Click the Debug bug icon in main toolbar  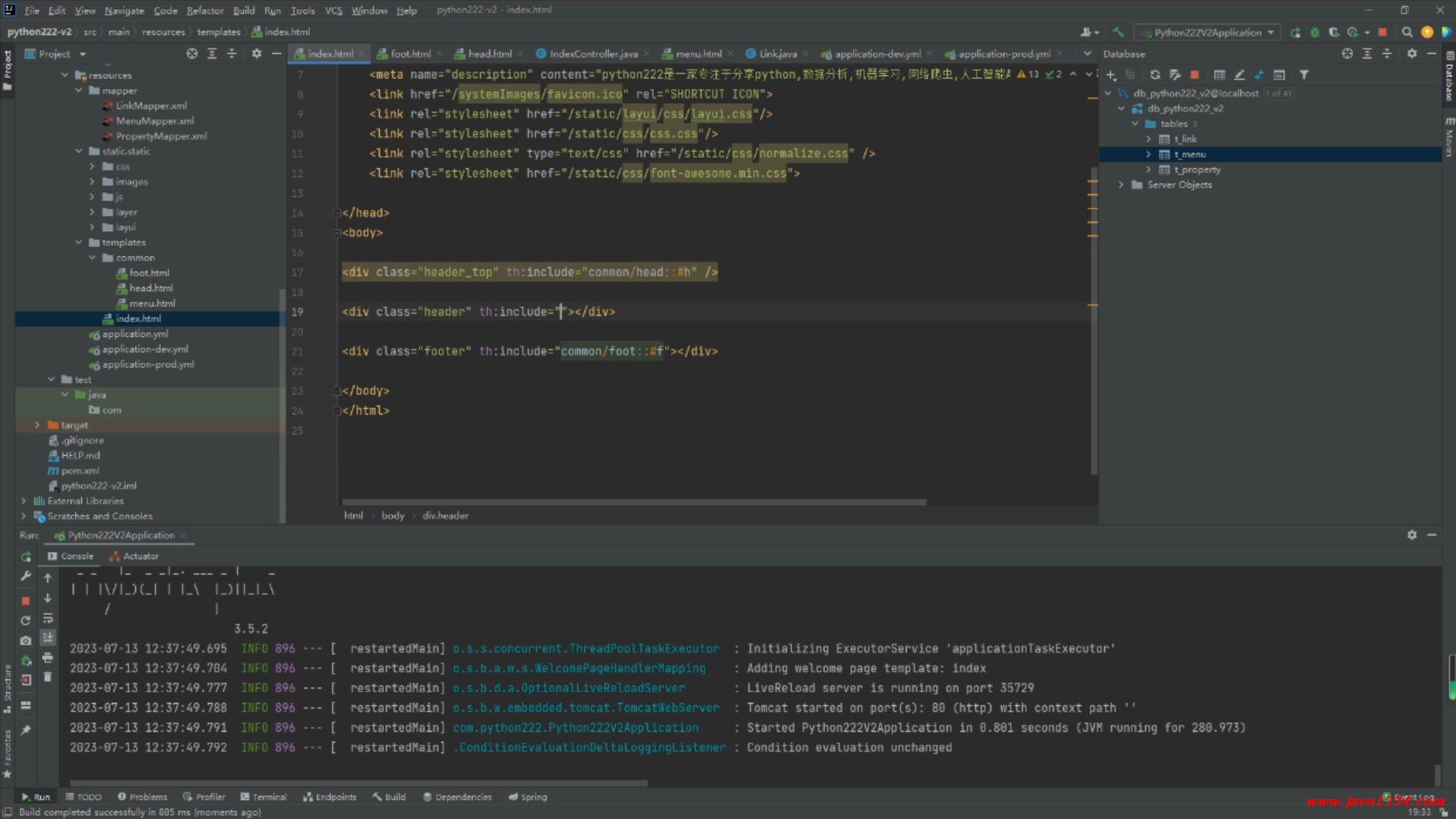pos(1314,33)
